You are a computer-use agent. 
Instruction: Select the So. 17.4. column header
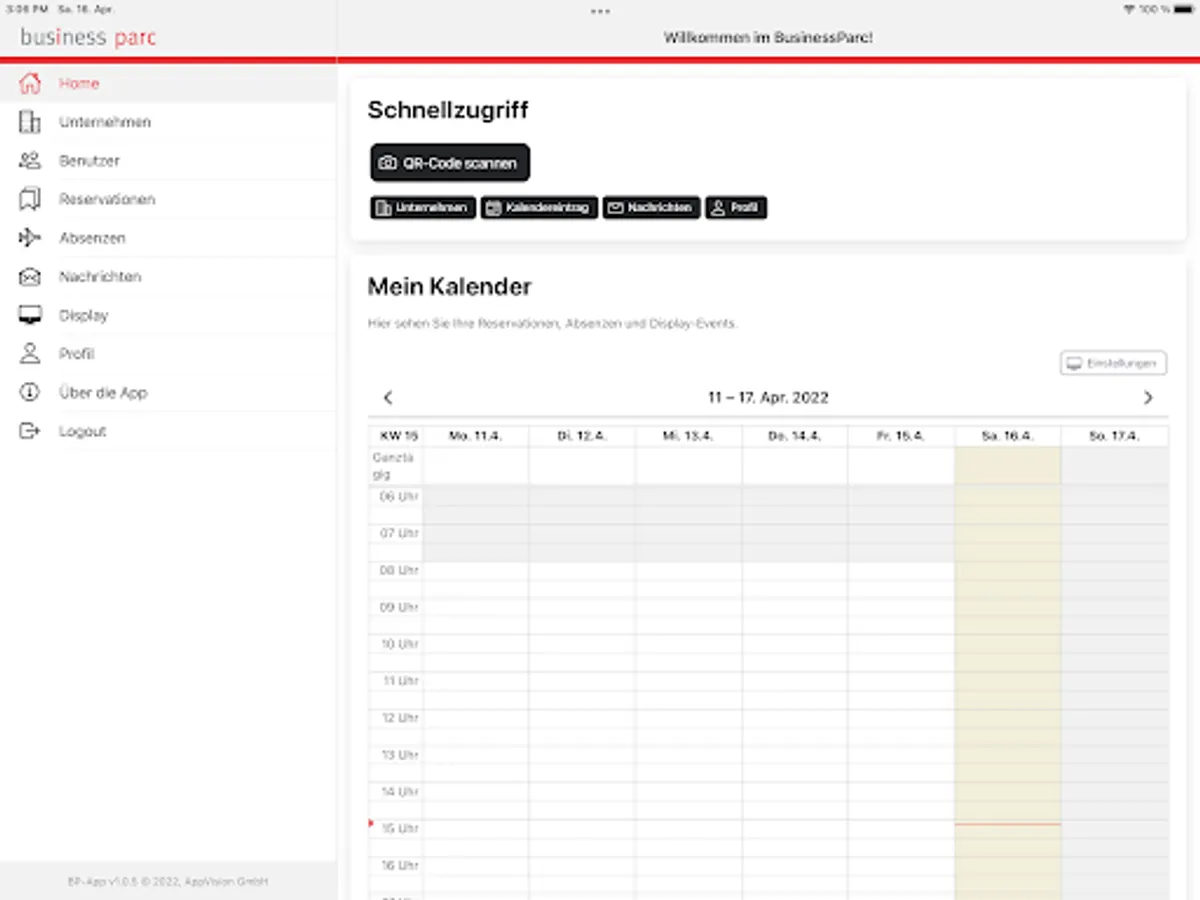pos(1115,437)
